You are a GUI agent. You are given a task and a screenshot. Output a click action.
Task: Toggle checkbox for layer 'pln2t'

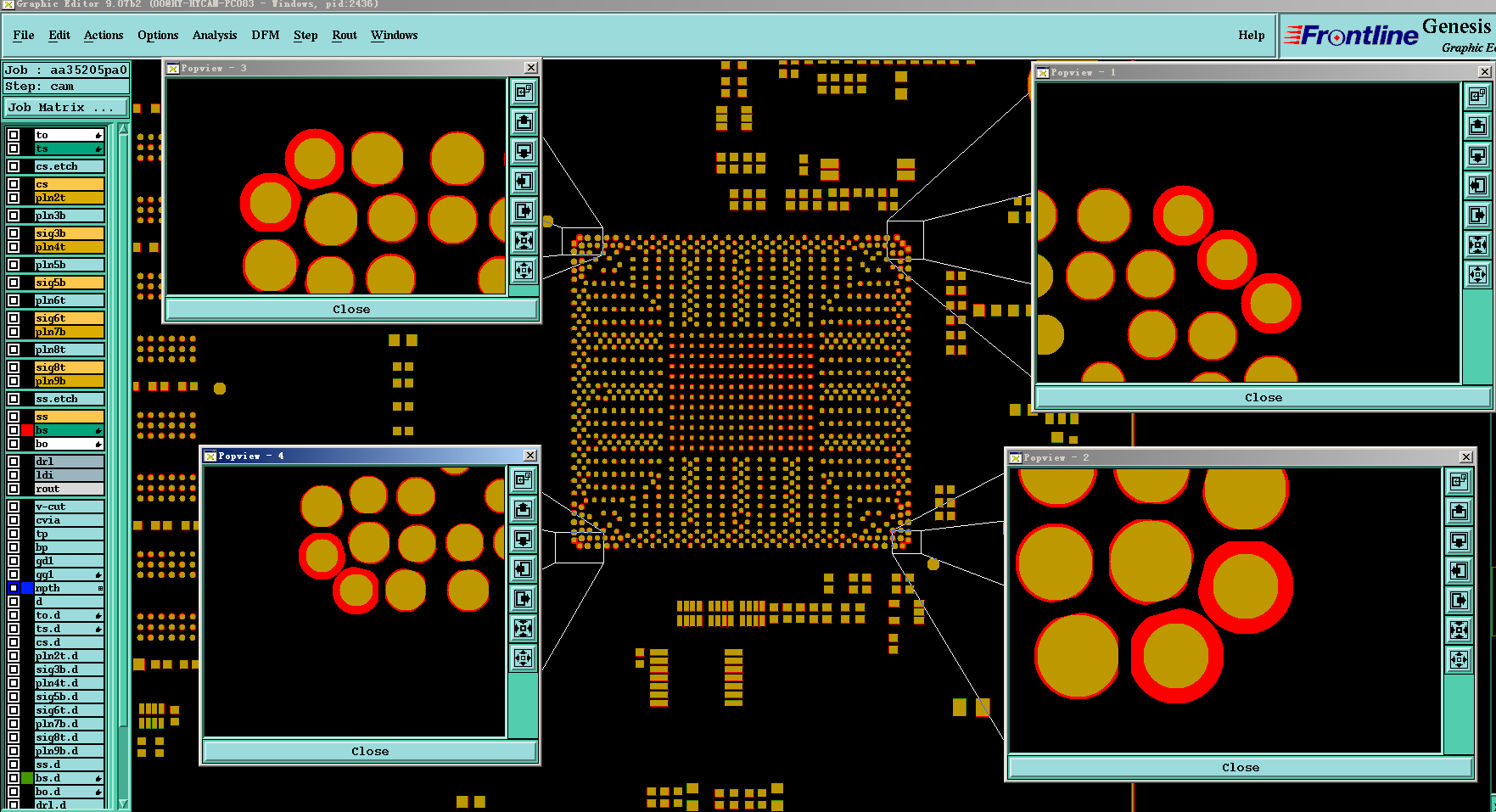[14, 198]
